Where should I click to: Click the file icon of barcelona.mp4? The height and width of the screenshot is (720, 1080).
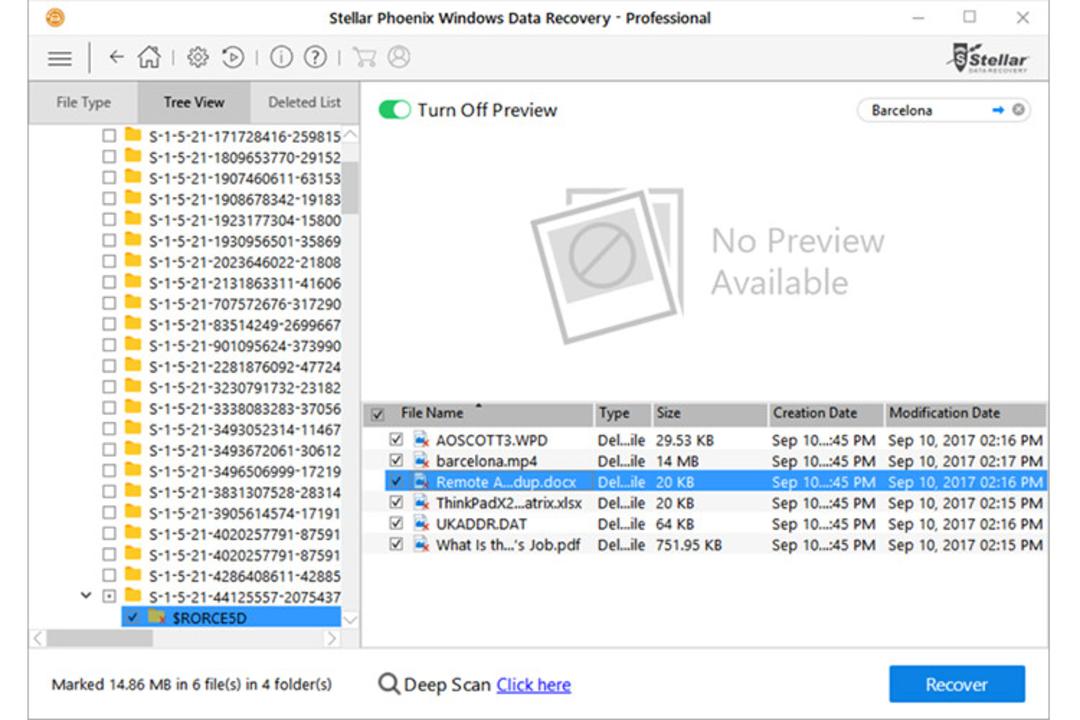pos(422,461)
